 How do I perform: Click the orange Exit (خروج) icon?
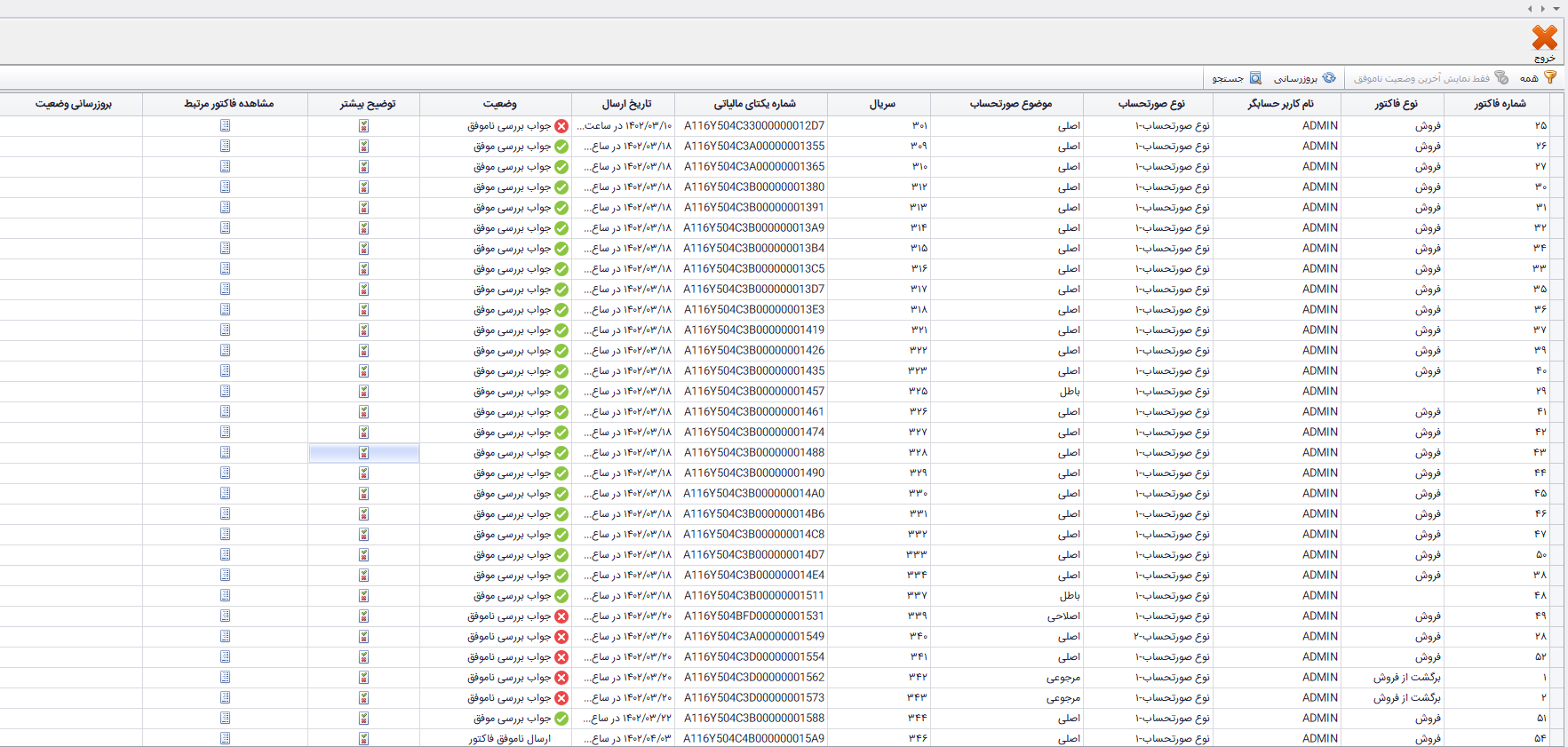click(1544, 38)
